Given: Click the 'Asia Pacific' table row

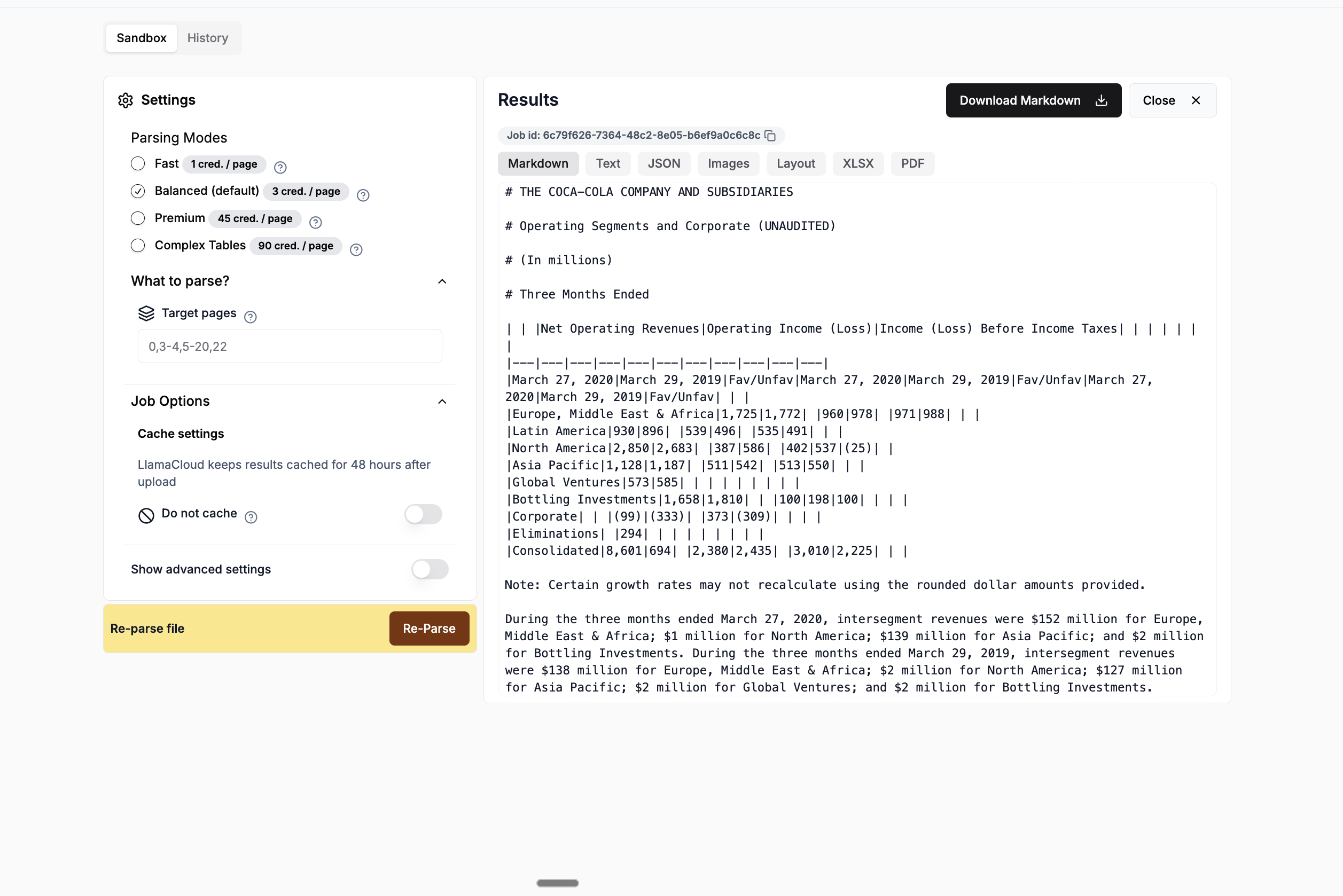Looking at the screenshot, I should pyautogui.click(x=685, y=466).
